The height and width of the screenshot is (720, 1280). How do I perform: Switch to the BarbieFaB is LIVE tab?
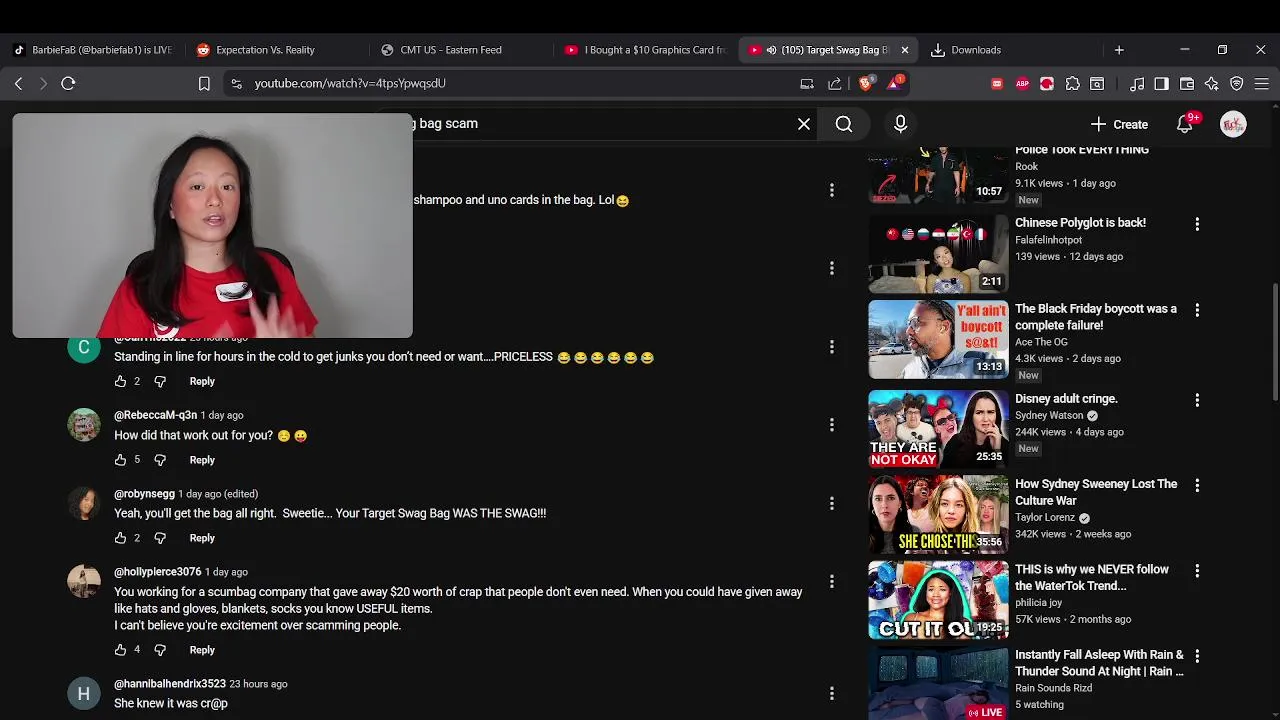coord(92,50)
